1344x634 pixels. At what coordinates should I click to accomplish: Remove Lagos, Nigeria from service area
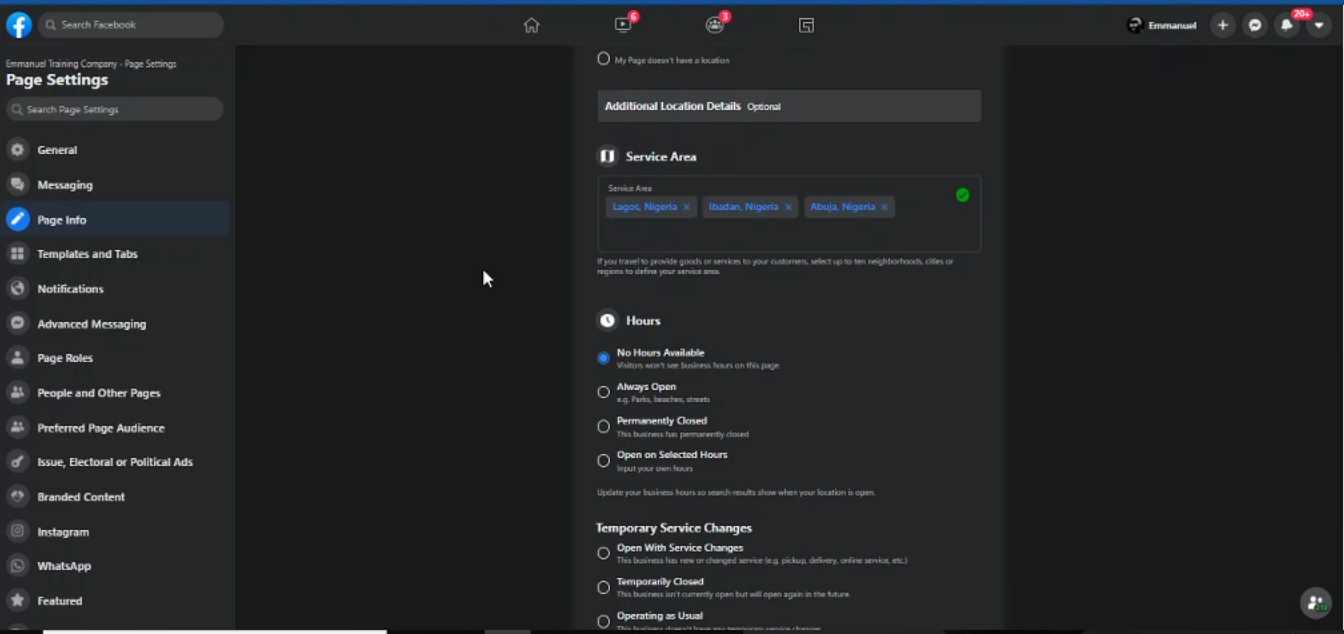(686, 207)
